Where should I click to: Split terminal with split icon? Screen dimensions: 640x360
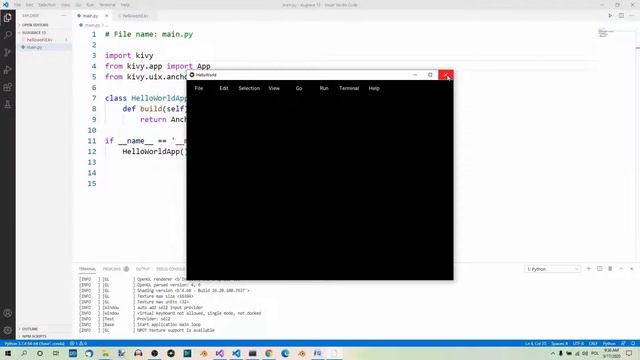(600, 269)
